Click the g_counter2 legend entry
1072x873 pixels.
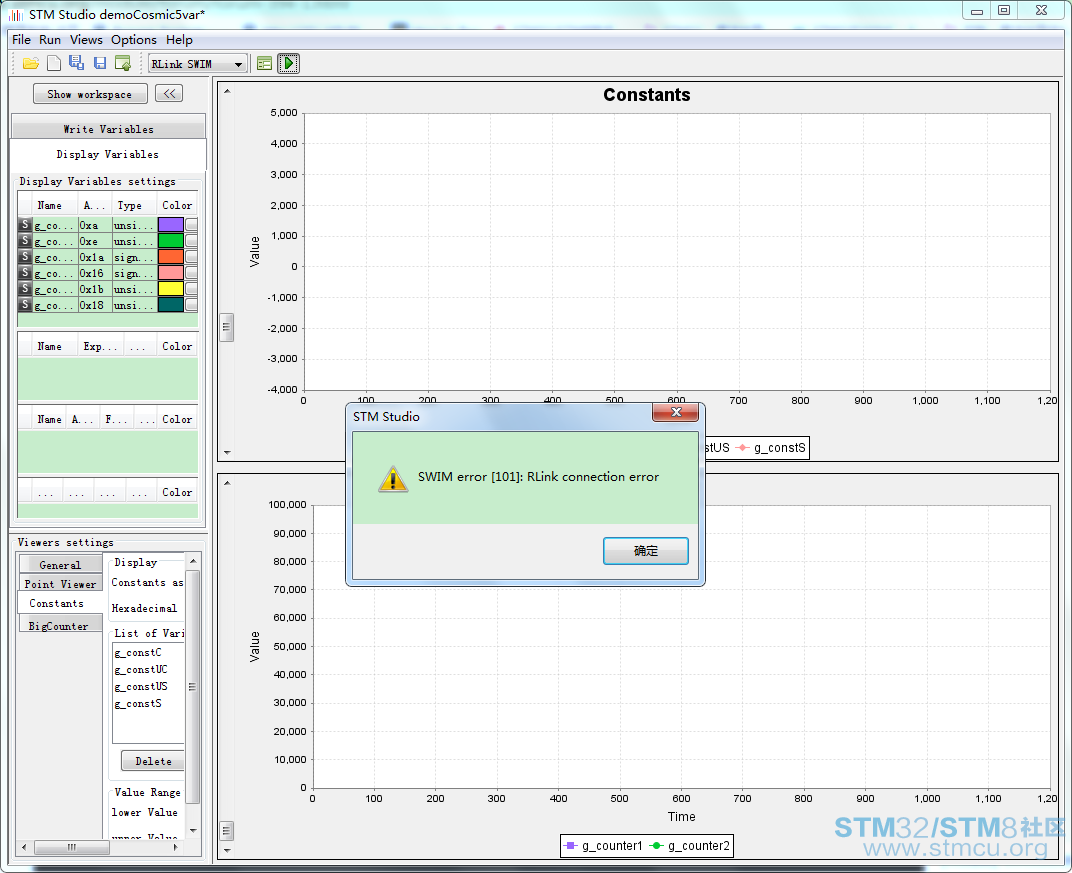pos(690,846)
